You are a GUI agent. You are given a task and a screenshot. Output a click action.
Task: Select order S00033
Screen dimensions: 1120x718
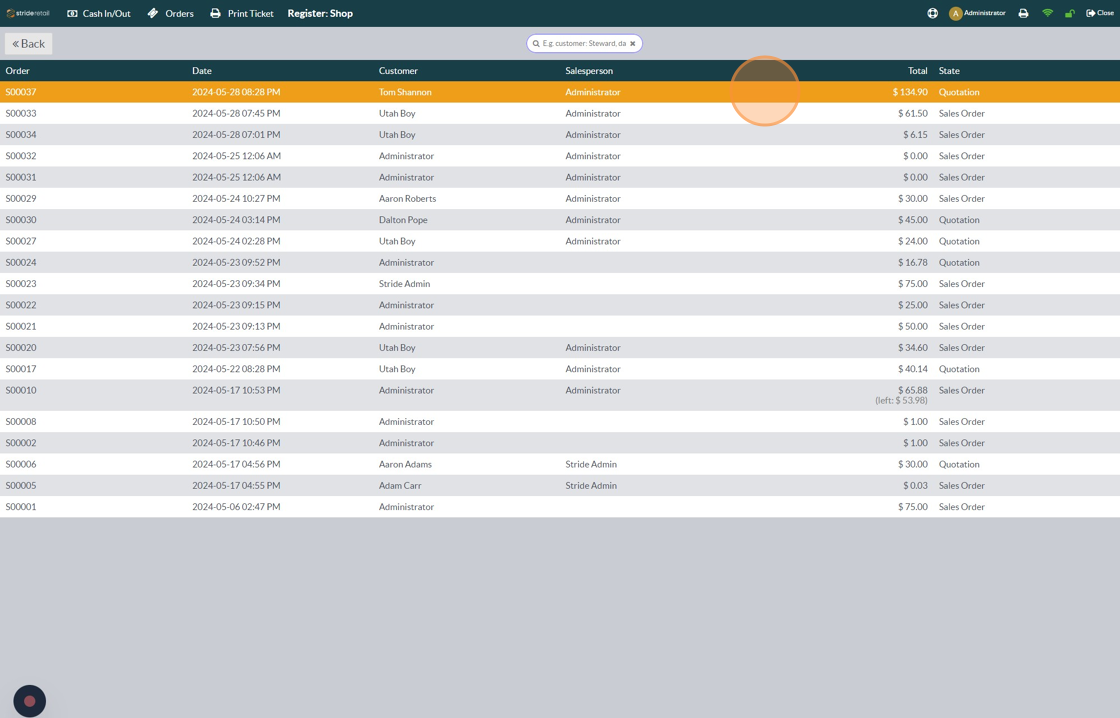pos(560,114)
